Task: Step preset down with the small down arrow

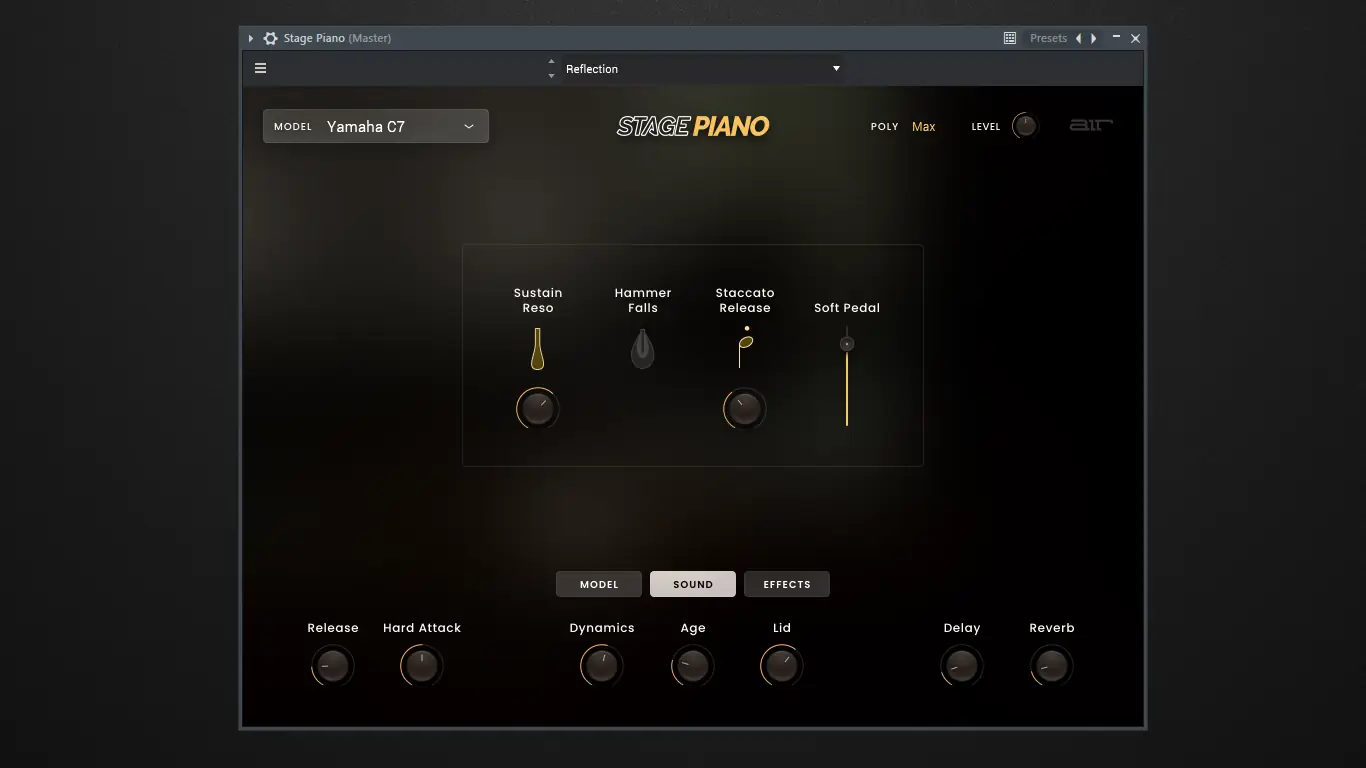Action: pos(551,76)
